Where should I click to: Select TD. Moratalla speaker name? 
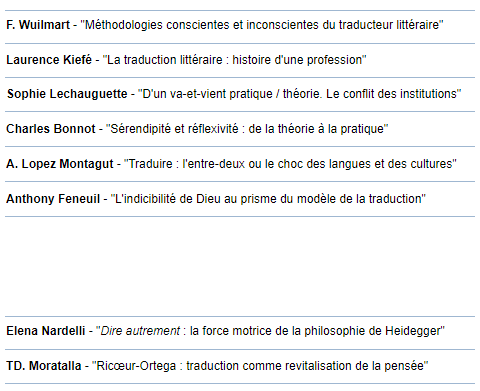[x=44, y=366]
